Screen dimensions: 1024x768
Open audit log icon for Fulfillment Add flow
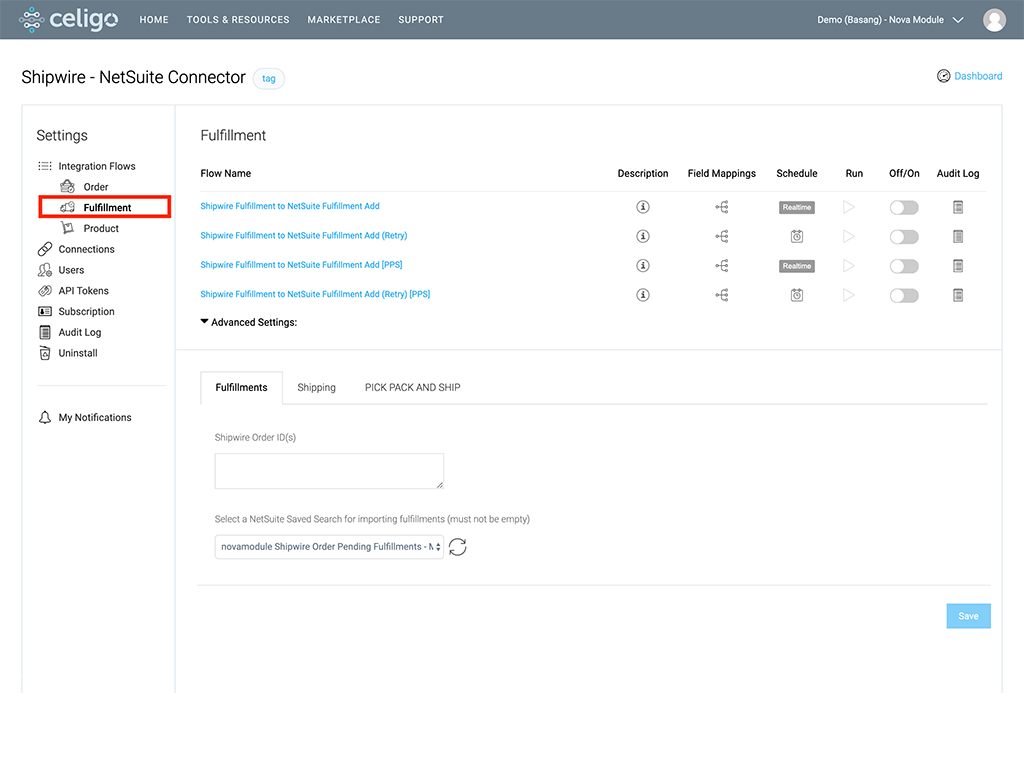(958, 208)
